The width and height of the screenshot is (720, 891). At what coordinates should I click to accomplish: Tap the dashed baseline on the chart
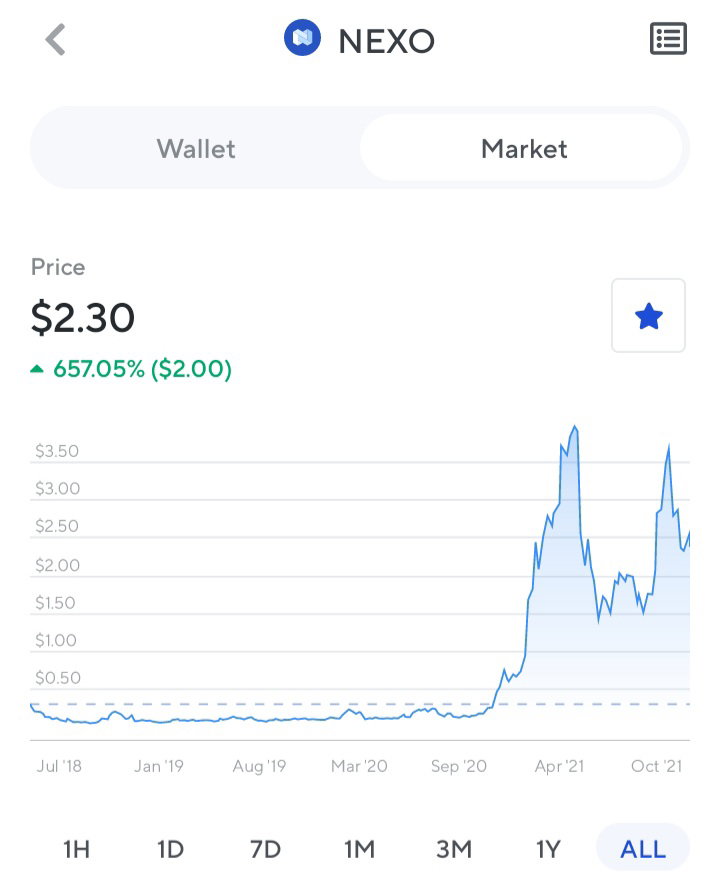[x=360, y=704]
